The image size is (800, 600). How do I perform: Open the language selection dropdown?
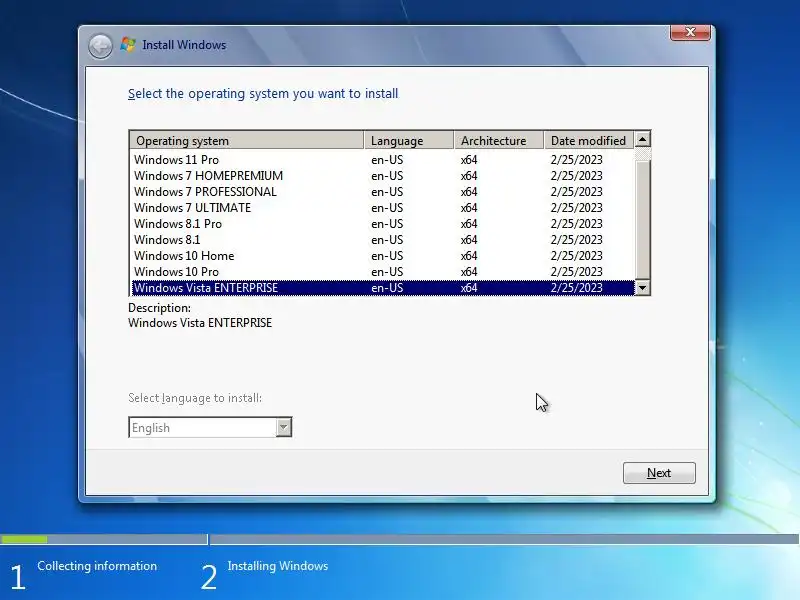pos(284,427)
